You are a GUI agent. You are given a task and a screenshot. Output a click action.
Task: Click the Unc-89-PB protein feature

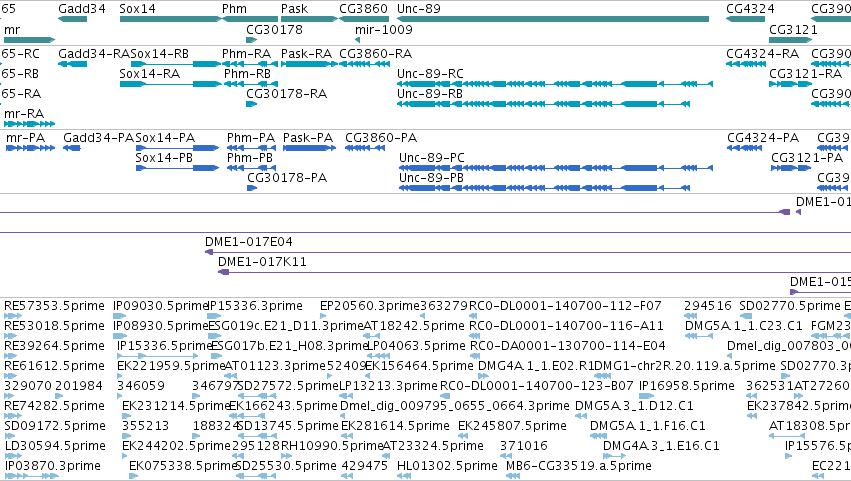click(544, 188)
